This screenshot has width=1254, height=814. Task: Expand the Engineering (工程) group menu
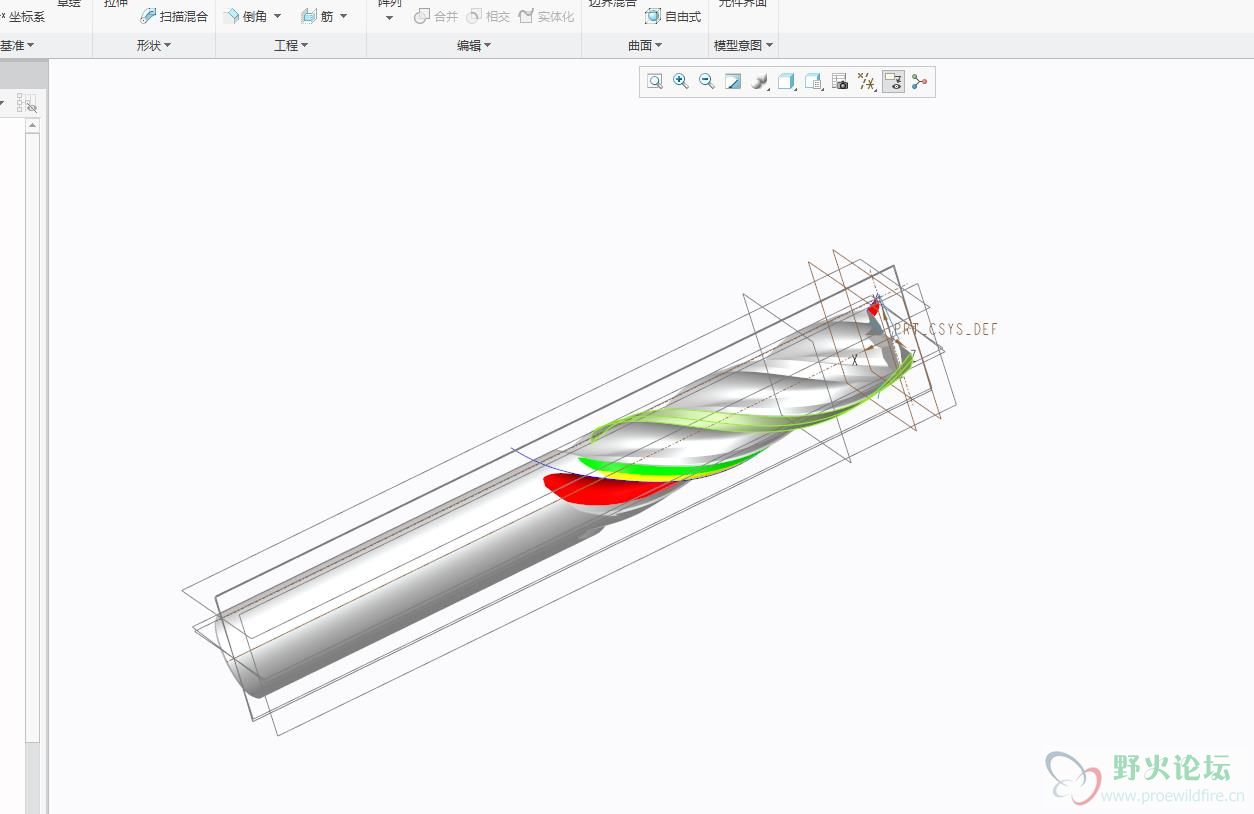pos(291,45)
